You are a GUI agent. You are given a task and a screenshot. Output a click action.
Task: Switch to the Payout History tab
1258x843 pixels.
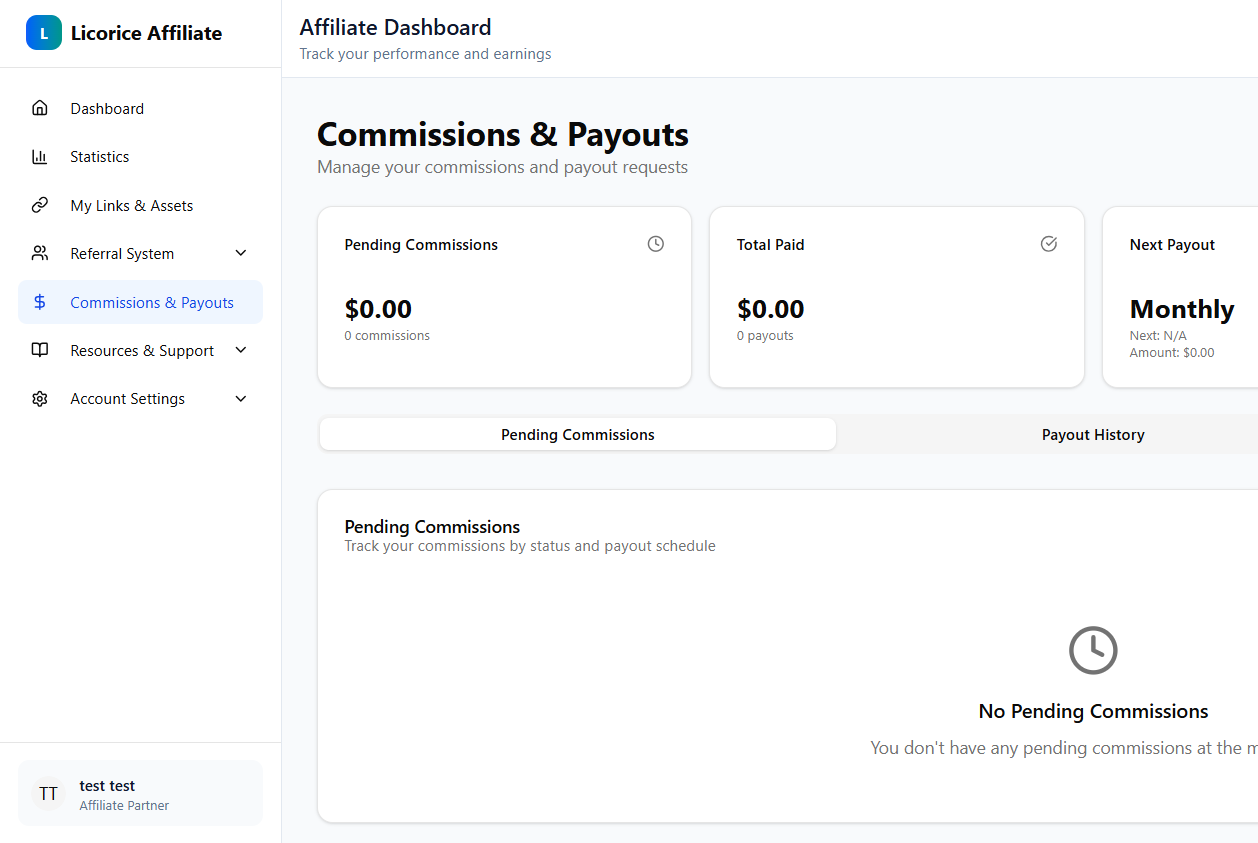tap(1092, 435)
